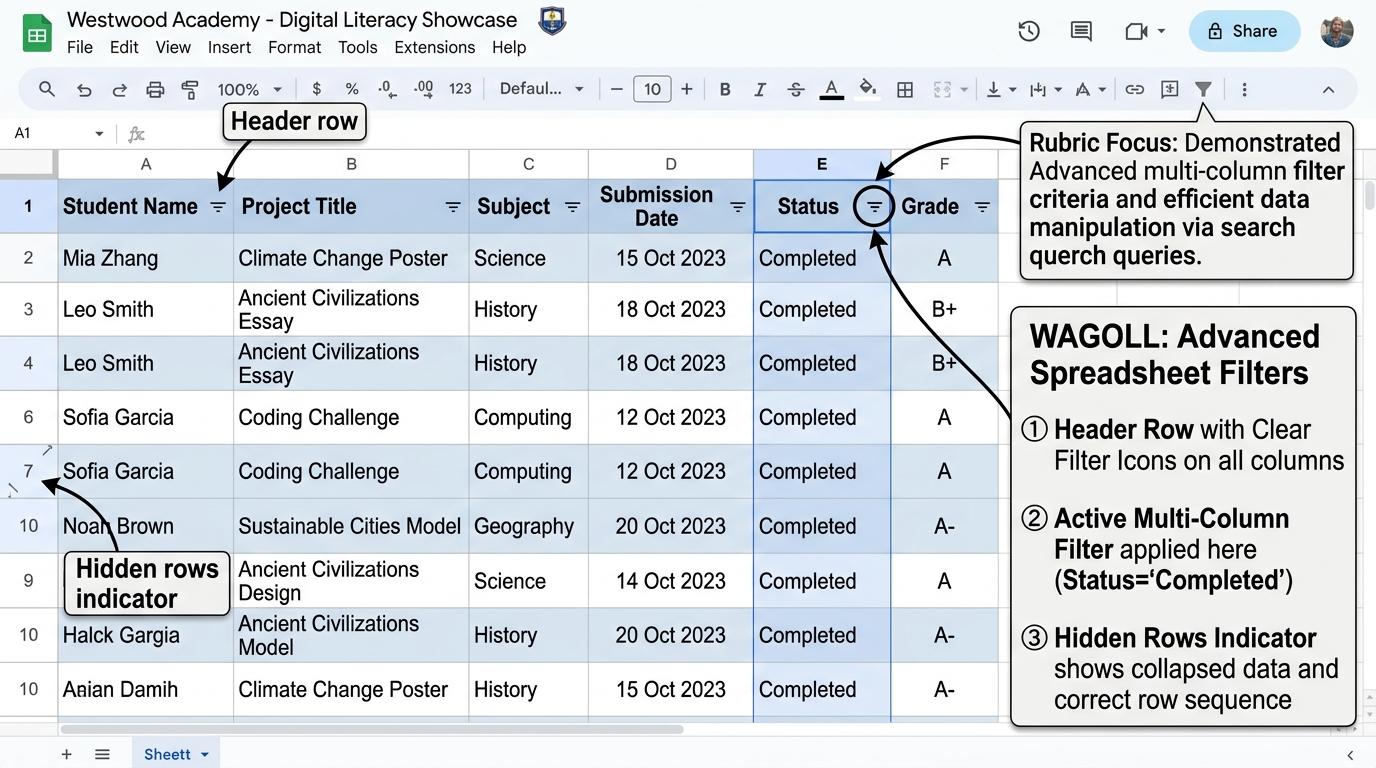Select the Sheett sheet tab
Screen dimensions: 1376x768
(x=176, y=754)
